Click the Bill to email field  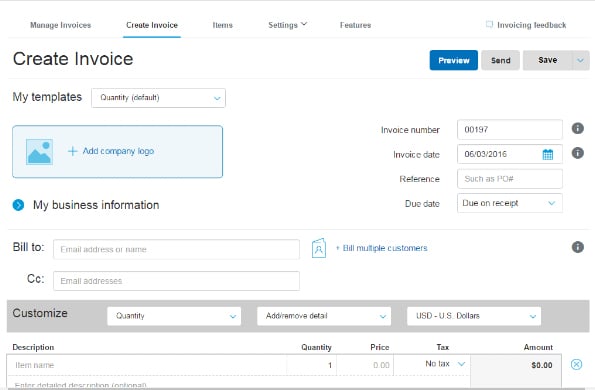pos(176,249)
